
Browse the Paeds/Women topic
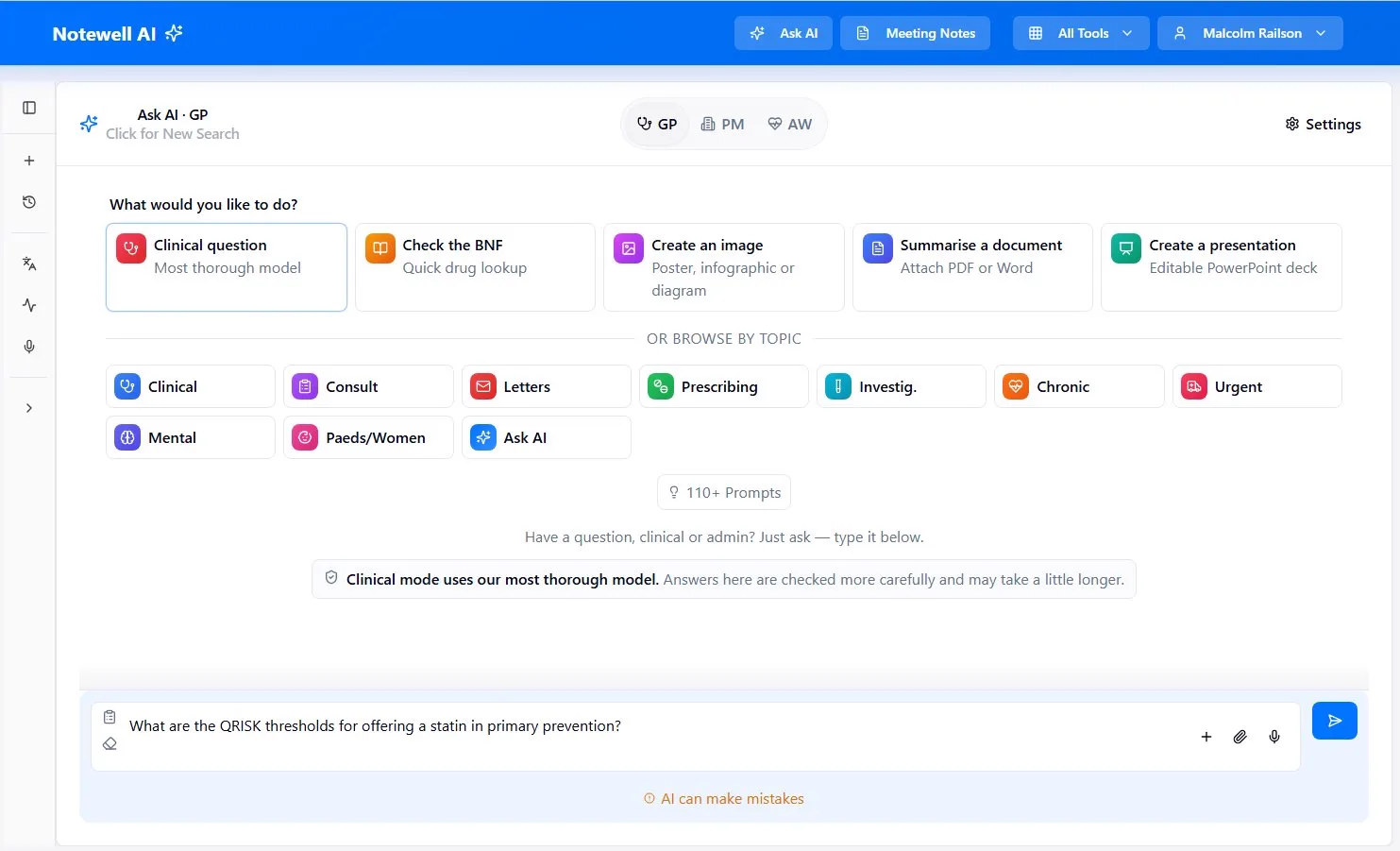pos(368,437)
